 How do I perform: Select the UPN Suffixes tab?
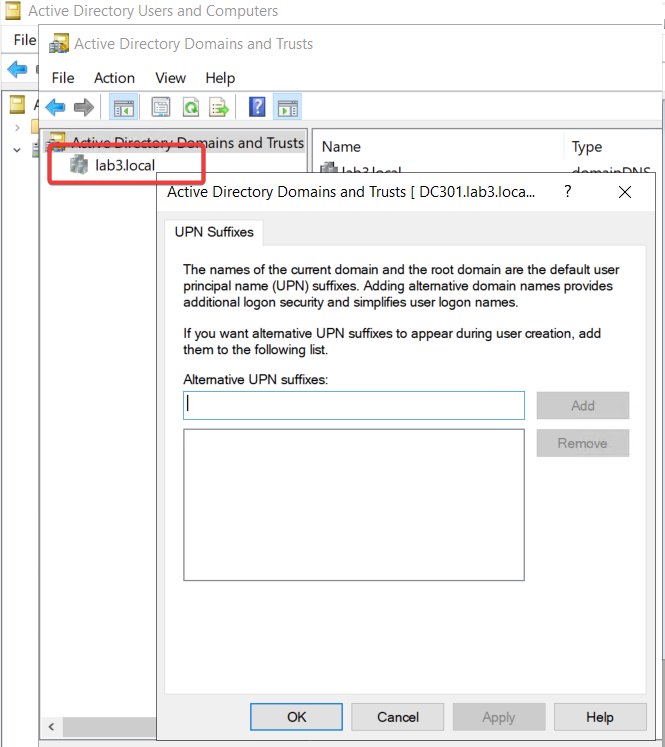coord(214,232)
